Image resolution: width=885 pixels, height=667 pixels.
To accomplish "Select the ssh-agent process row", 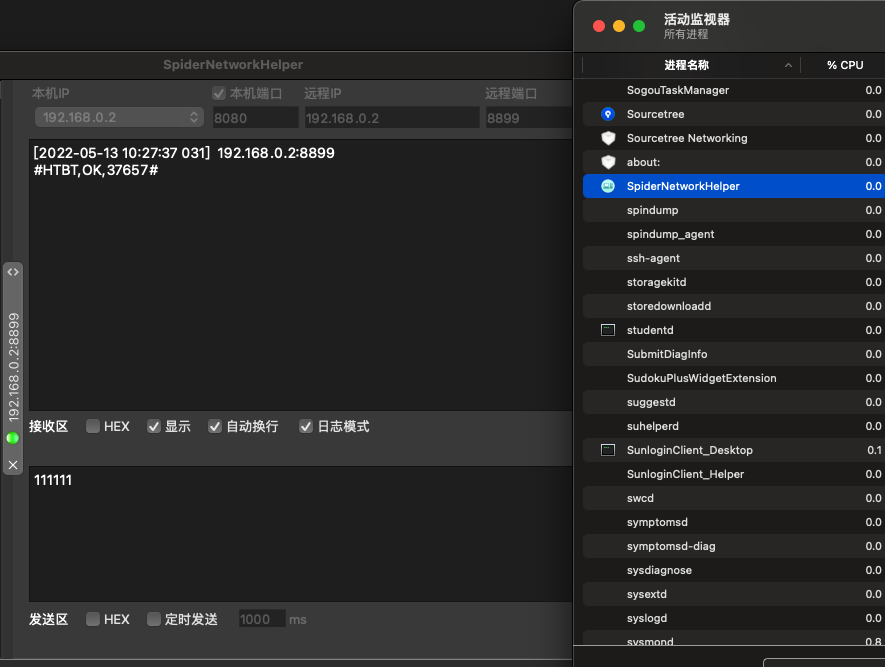I will pos(734,258).
